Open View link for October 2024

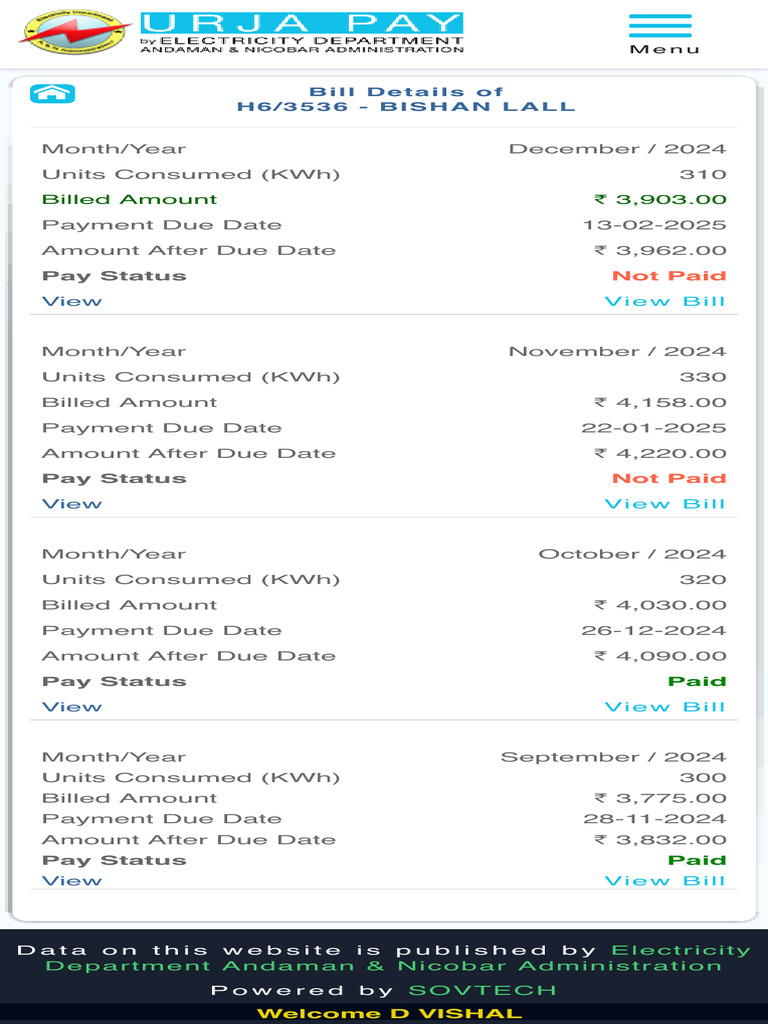pos(72,707)
